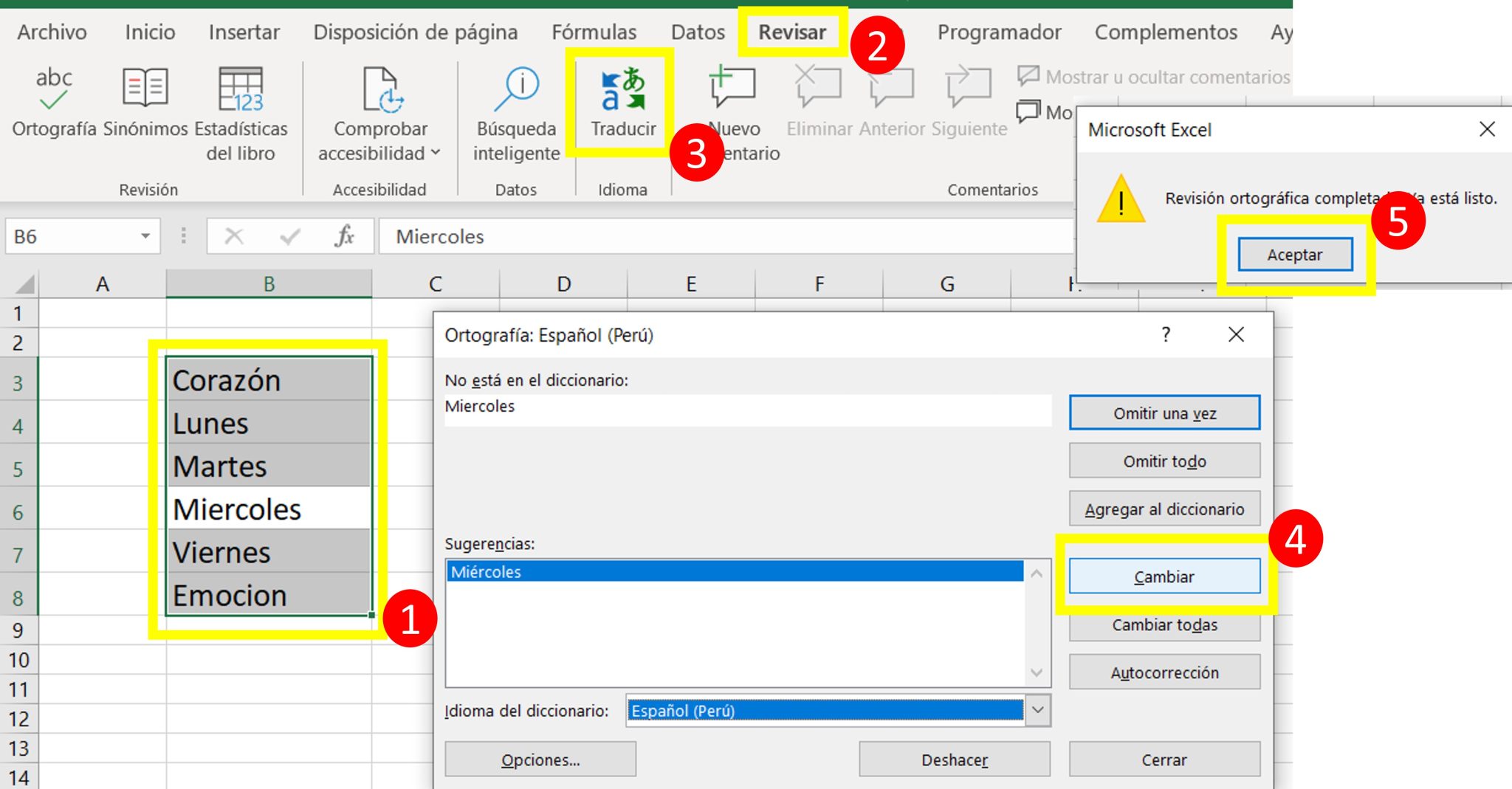Open the Sinónimos thesaurus tool
Screen dimensions: 1512x789
145,89
